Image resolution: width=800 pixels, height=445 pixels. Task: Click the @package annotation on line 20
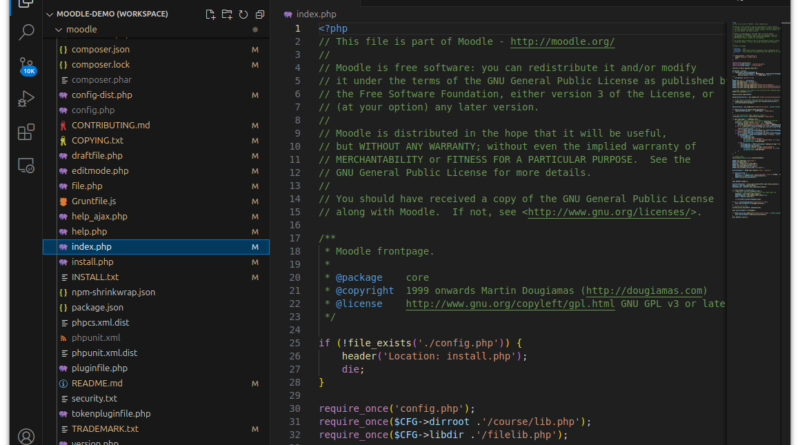click(x=359, y=278)
